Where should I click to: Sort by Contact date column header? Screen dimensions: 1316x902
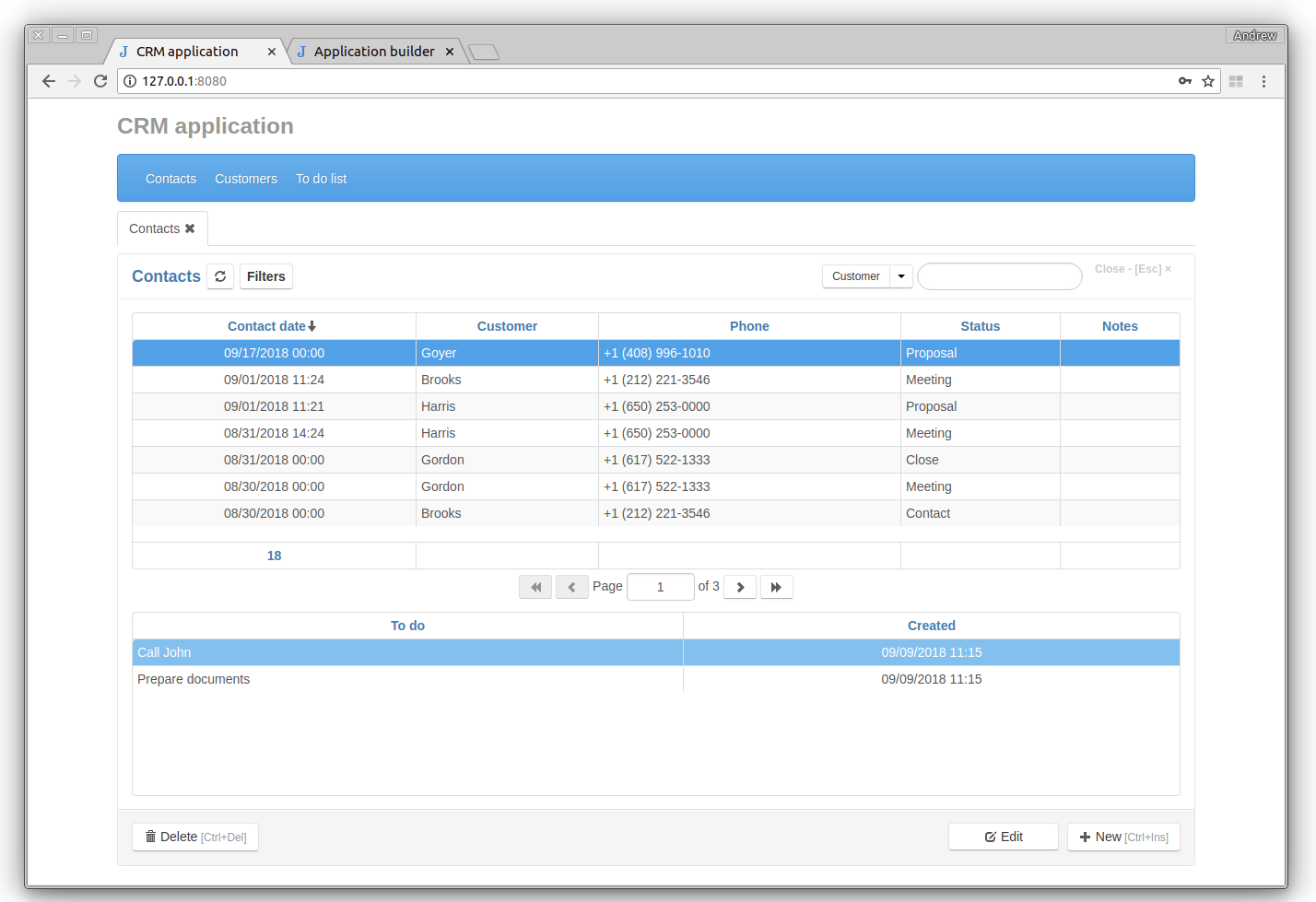274,326
